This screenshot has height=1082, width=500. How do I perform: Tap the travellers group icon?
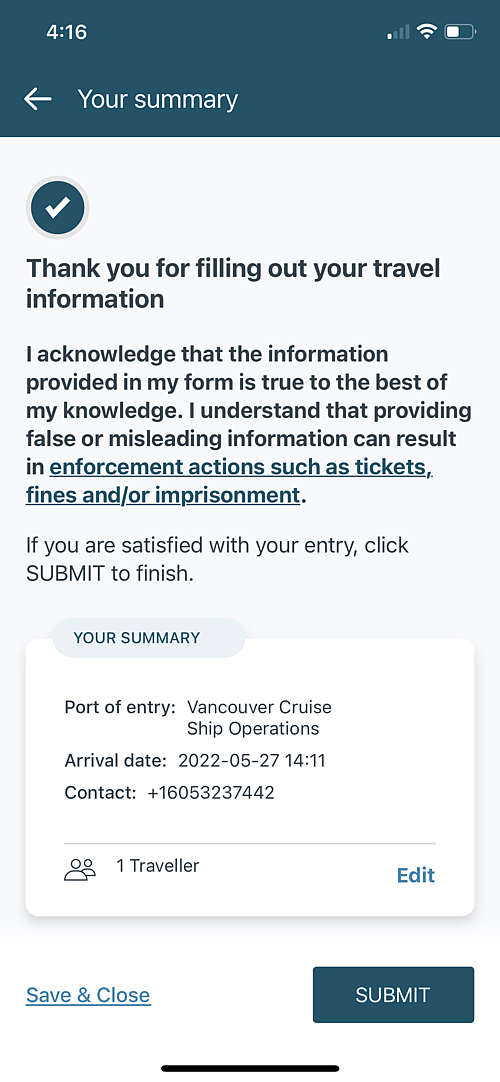click(79, 869)
